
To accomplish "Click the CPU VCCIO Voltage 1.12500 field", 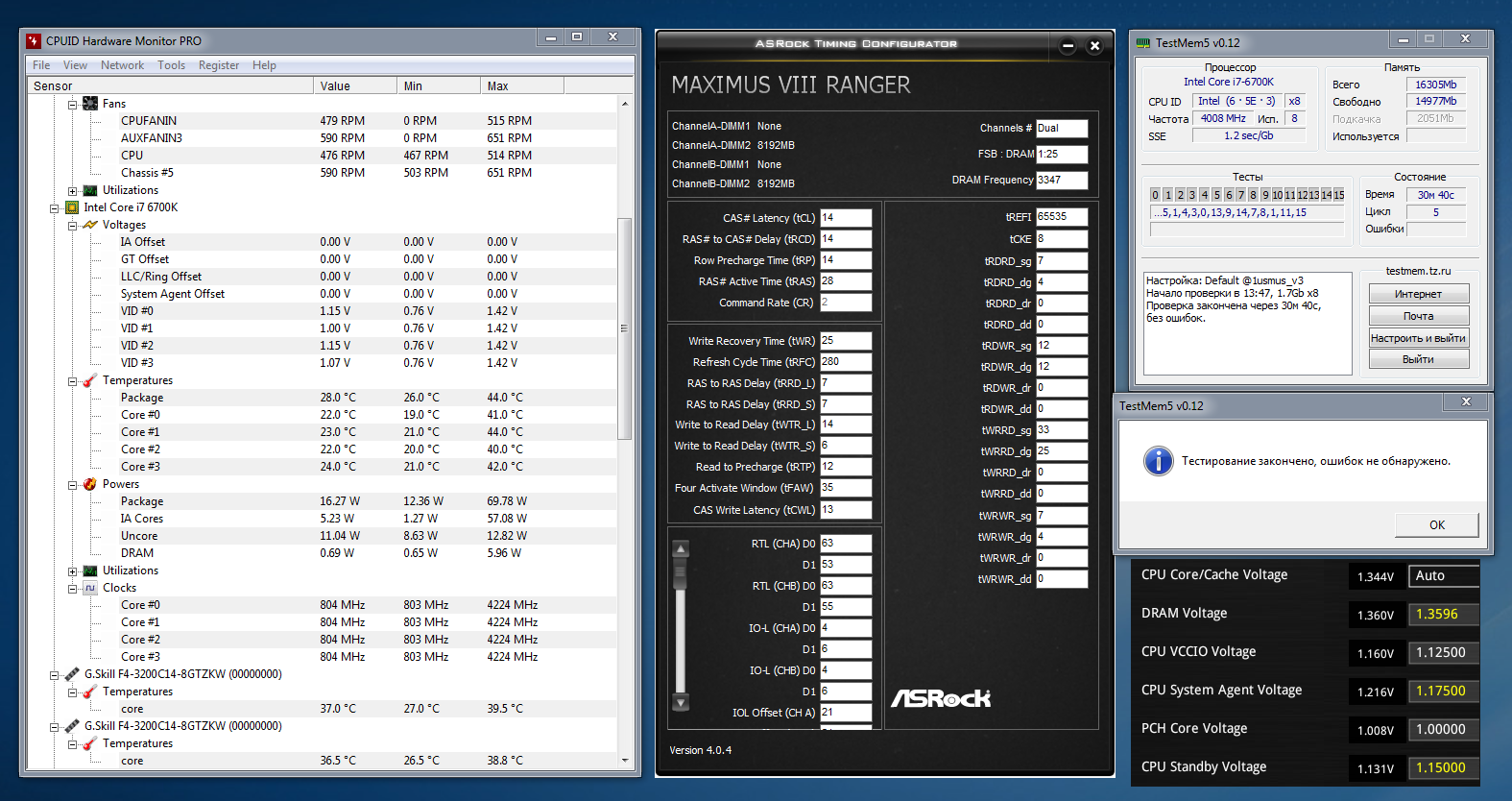I will tap(1443, 653).
